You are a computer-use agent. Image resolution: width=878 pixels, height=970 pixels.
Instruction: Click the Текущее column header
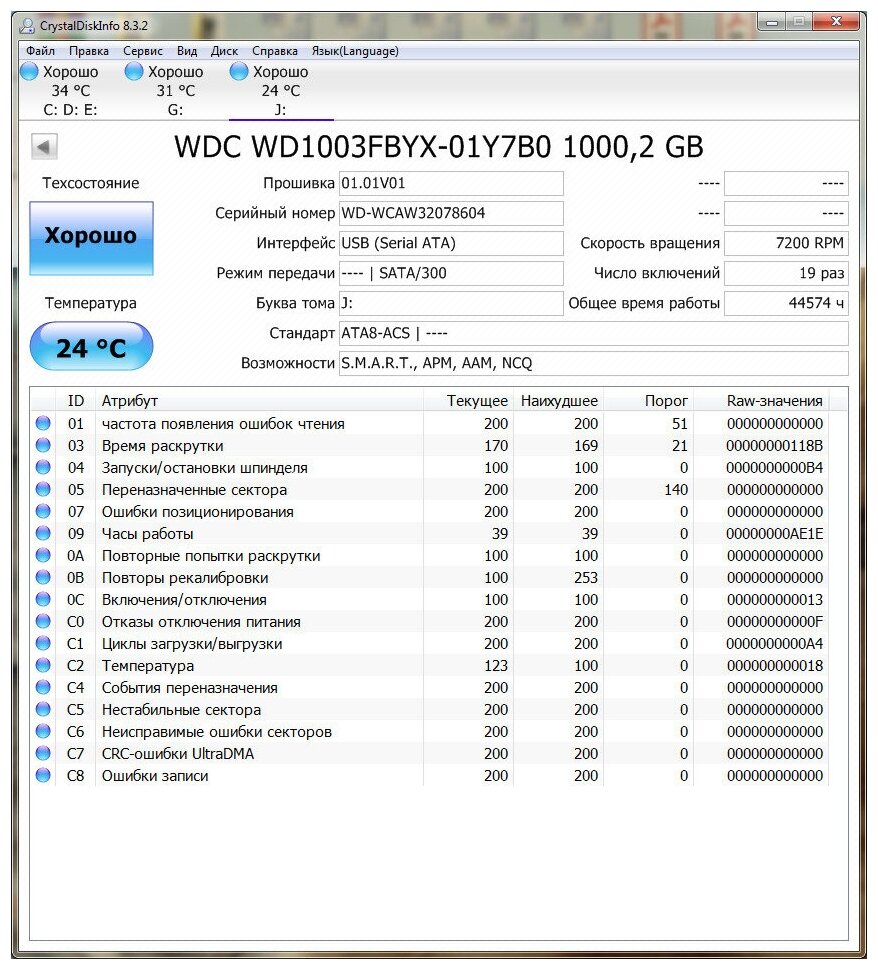click(x=469, y=401)
